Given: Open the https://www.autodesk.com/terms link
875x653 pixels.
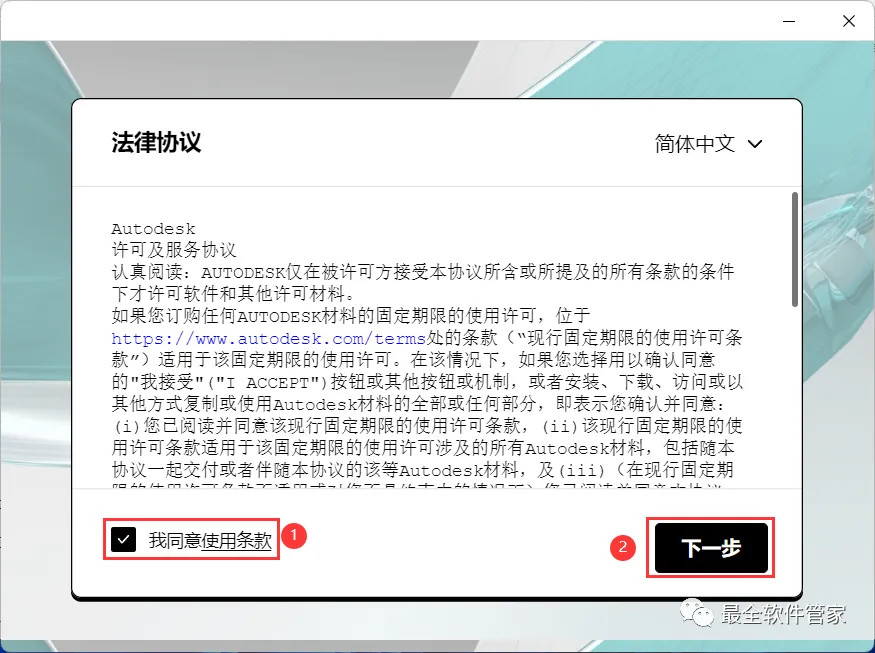Looking at the screenshot, I should point(268,338).
